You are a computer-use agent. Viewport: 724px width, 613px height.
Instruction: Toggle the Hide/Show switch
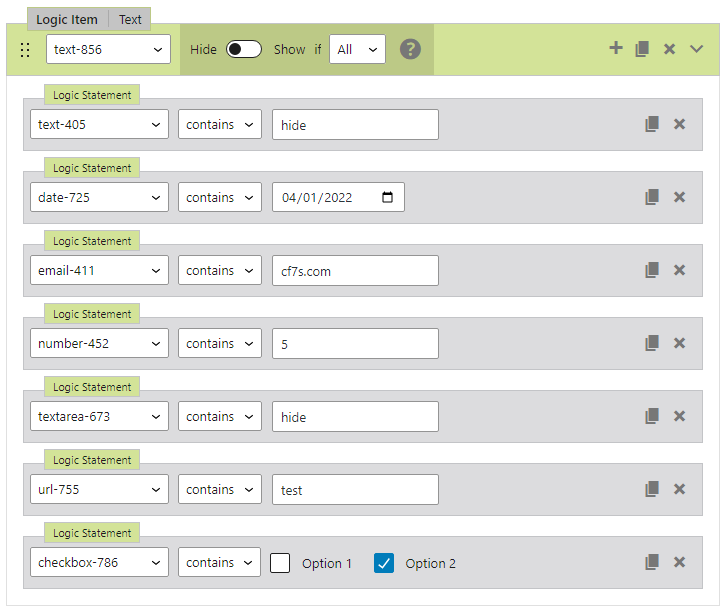click(244, 49)
